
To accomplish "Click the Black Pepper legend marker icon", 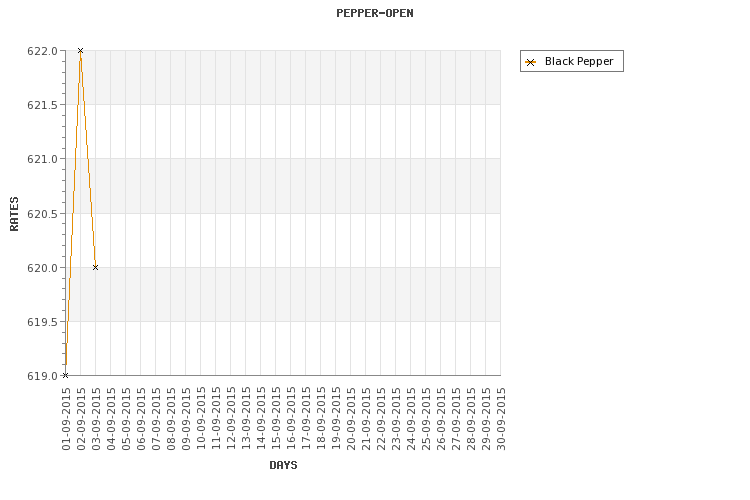I will (530, 62).
